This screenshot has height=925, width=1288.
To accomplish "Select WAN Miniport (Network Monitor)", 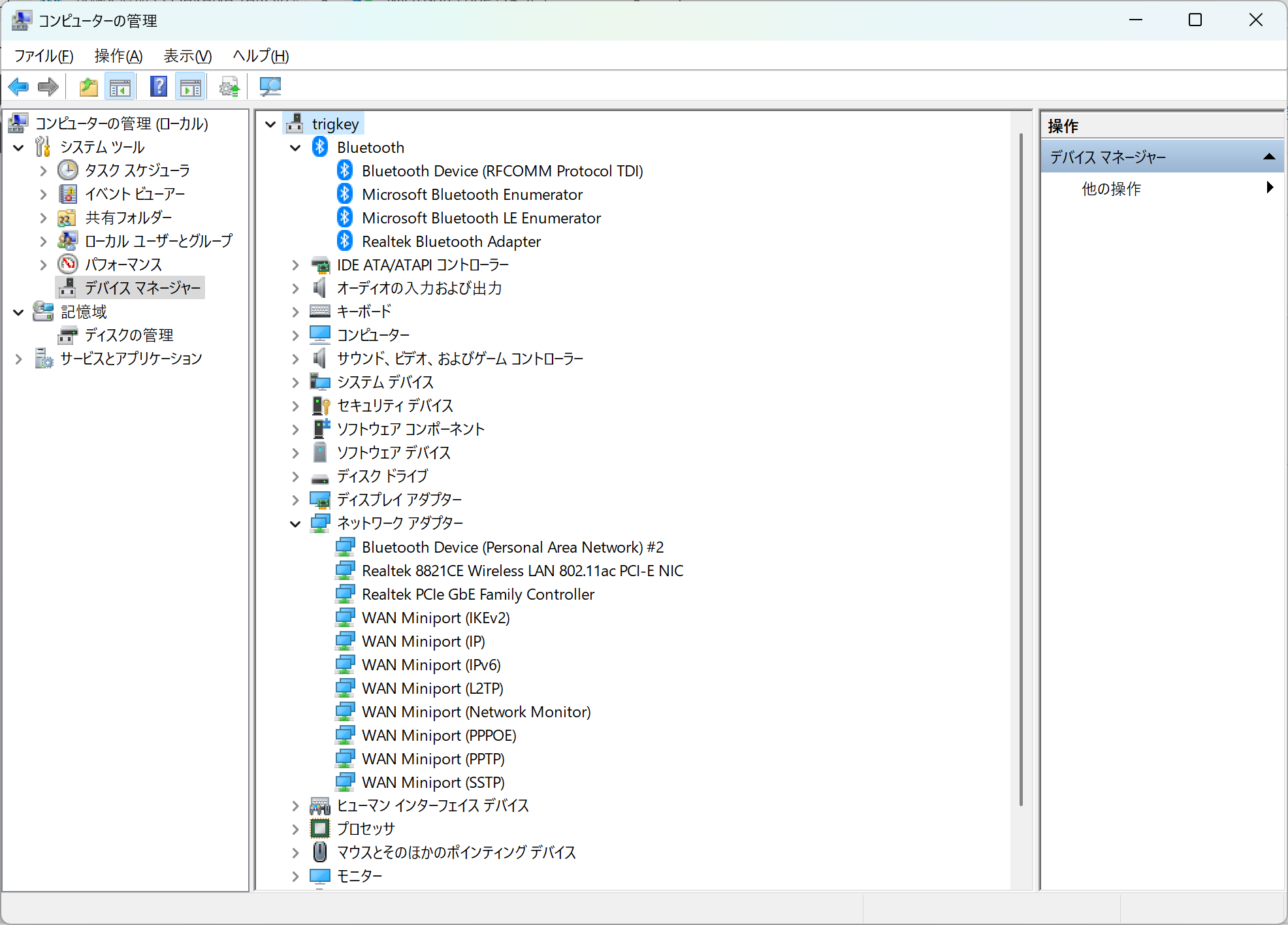I will coord(476,712).
